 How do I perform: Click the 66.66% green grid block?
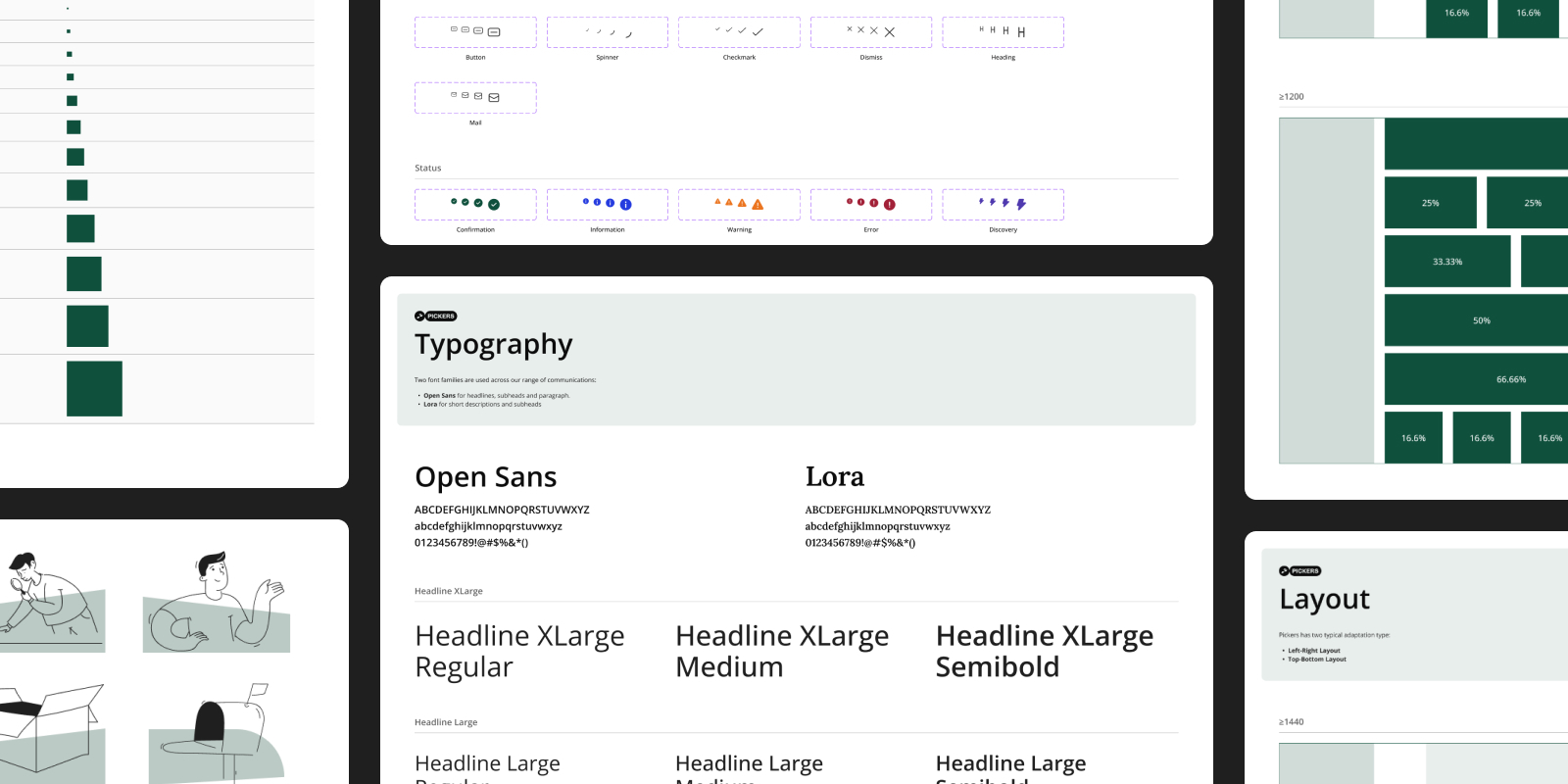[x=1476, y=379]
